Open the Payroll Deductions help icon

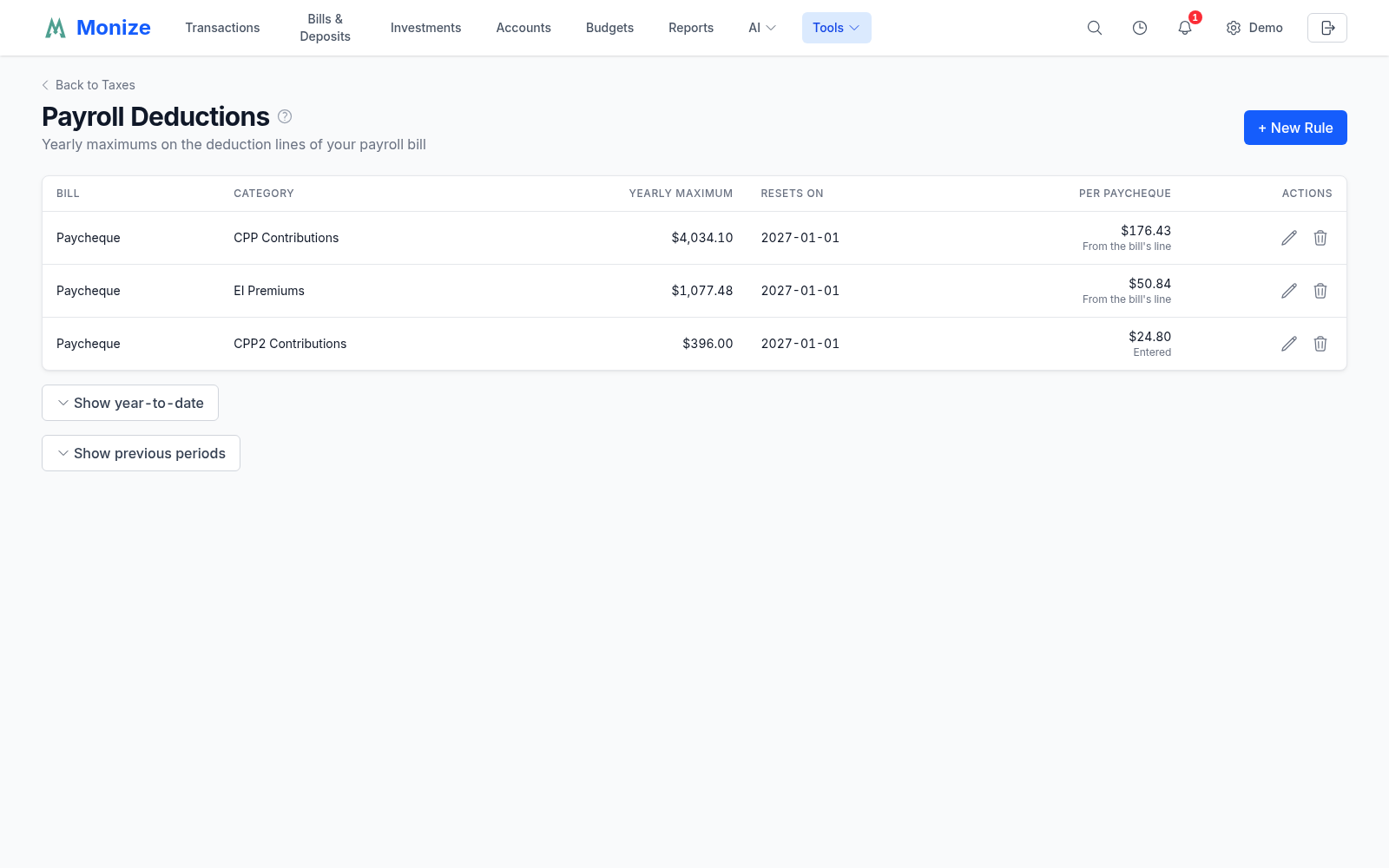click(285, 116)
